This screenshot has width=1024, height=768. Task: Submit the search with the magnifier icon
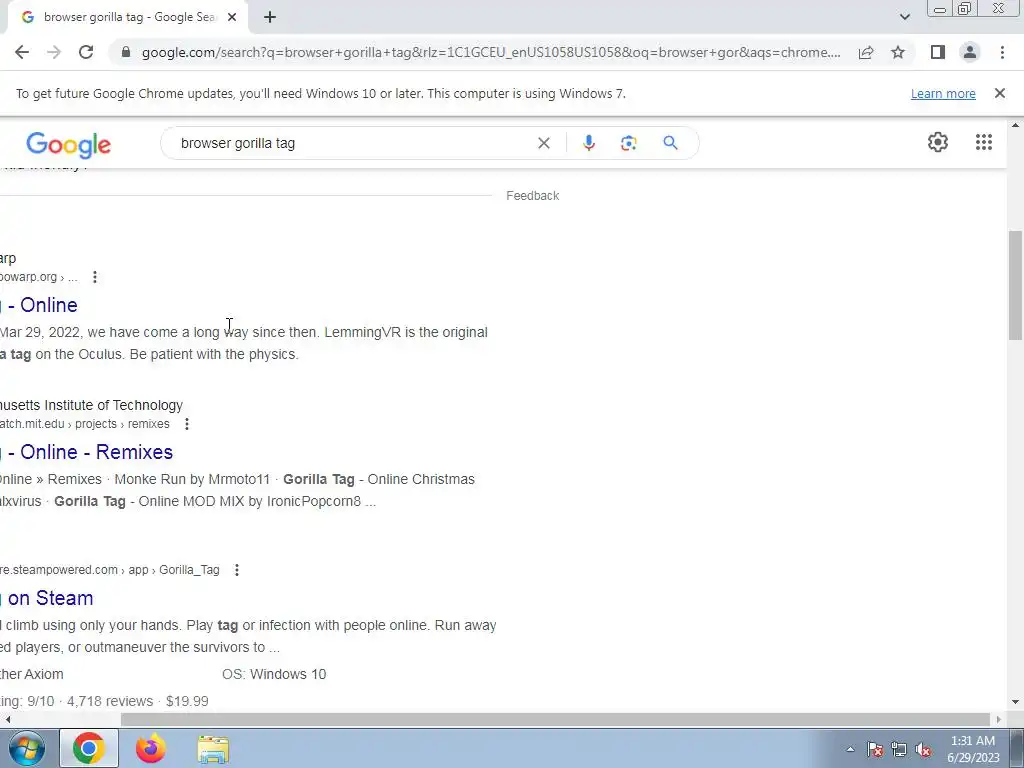pos(670,143)
